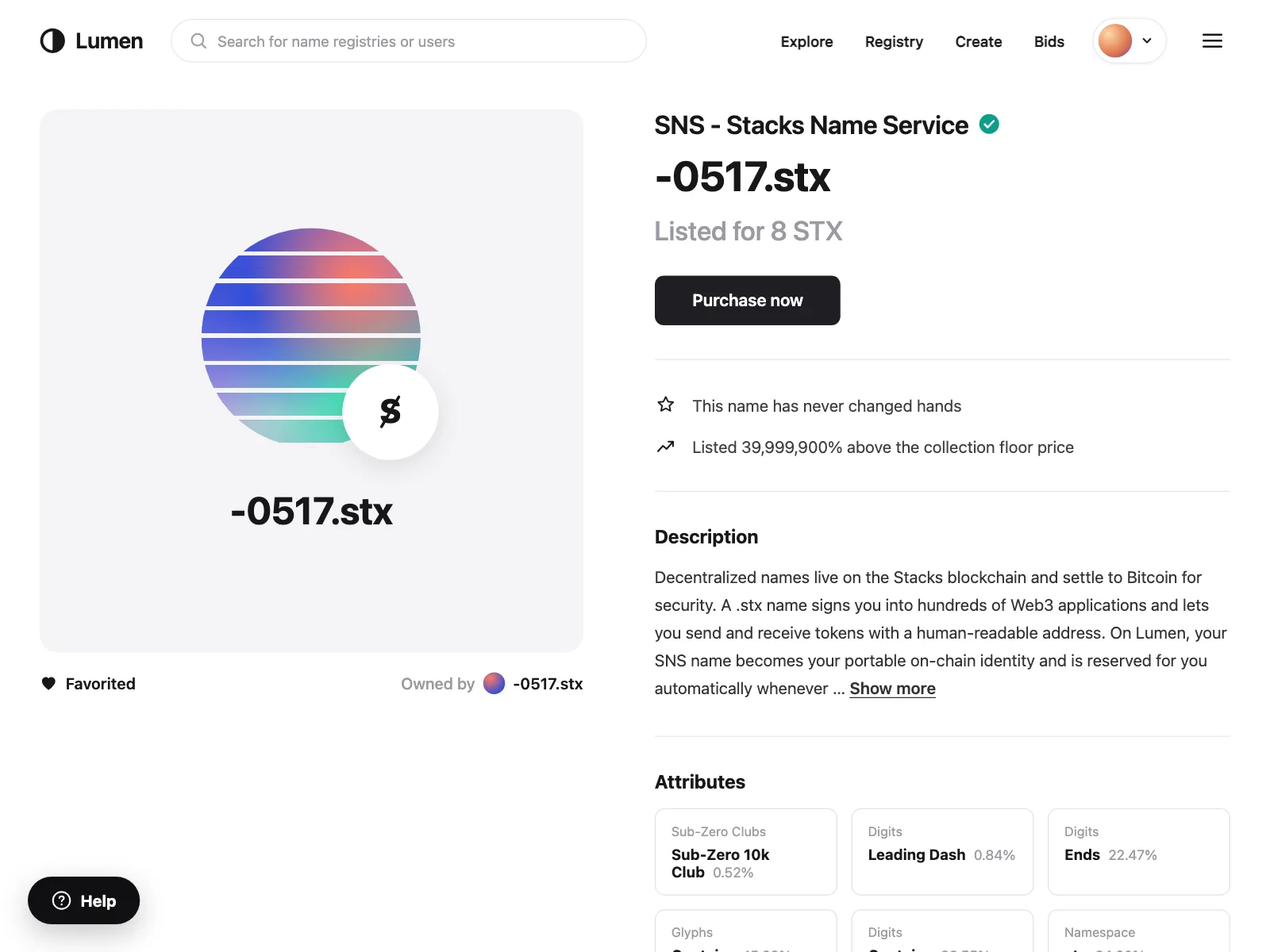Click 'Listed 39,999,900% above the collection floor price'
1270x952 pixels.
point(883,447)
